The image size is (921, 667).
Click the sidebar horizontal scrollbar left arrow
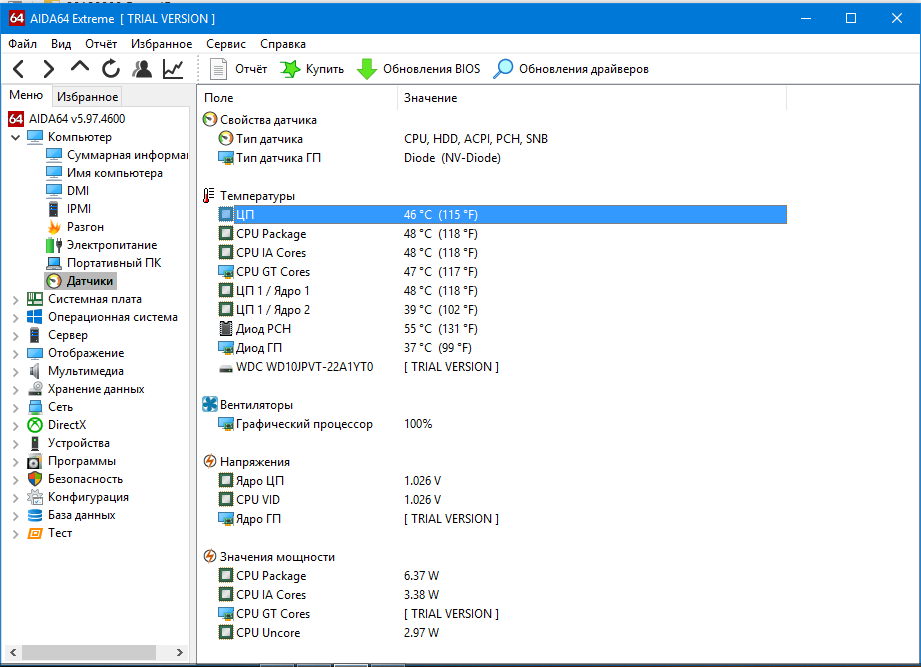[x=13, y=652]
